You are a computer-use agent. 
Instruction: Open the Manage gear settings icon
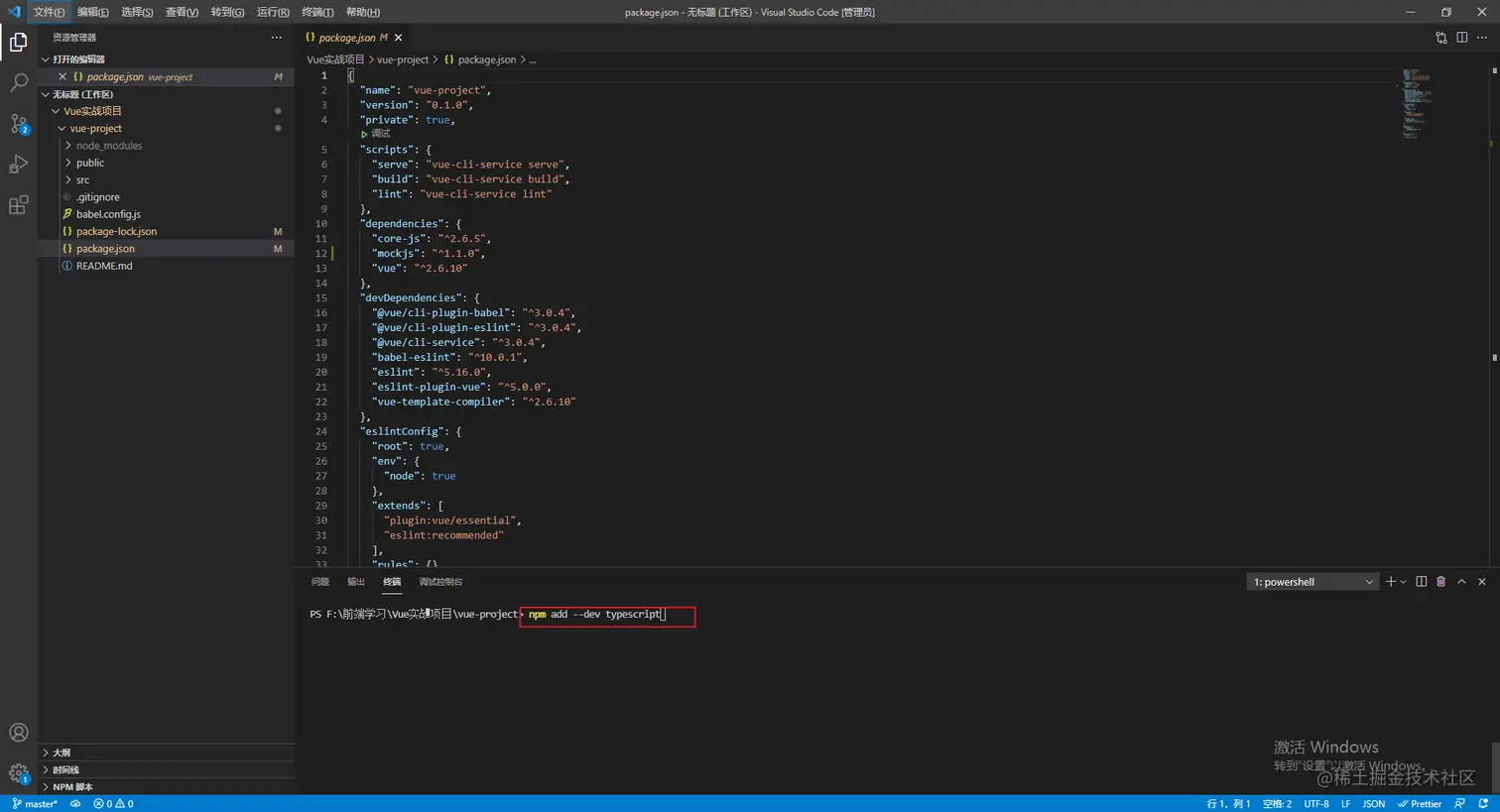[x=19, y=773]
